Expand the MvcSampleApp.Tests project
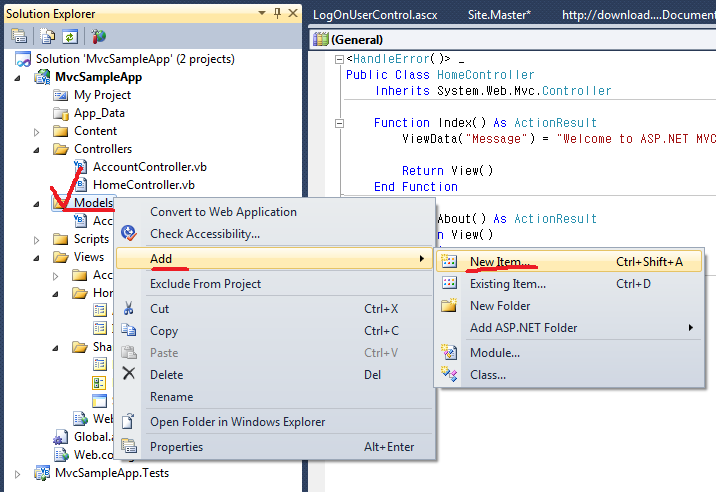 click(x=17, y=474)
